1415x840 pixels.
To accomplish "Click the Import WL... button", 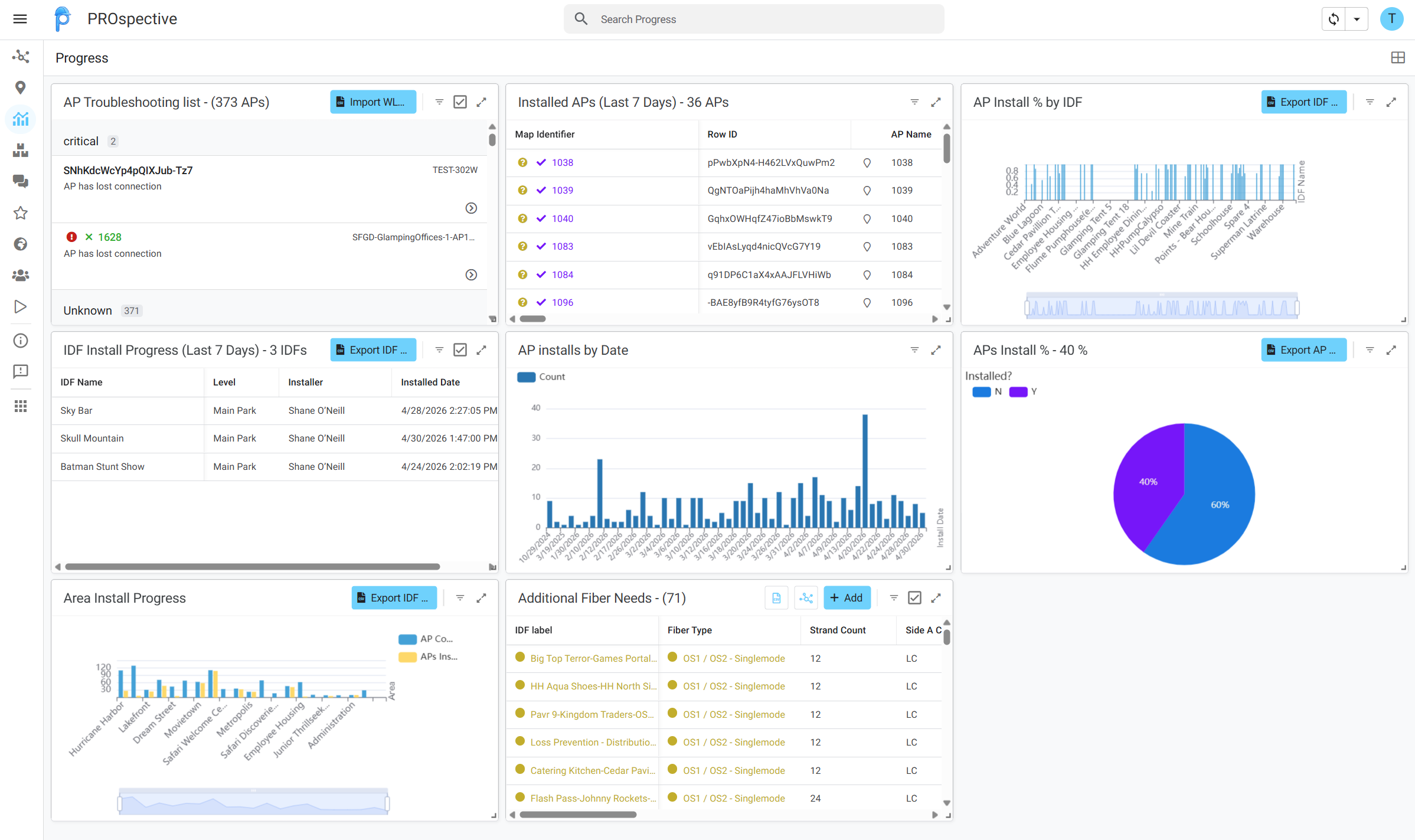I will coord(373,102).
